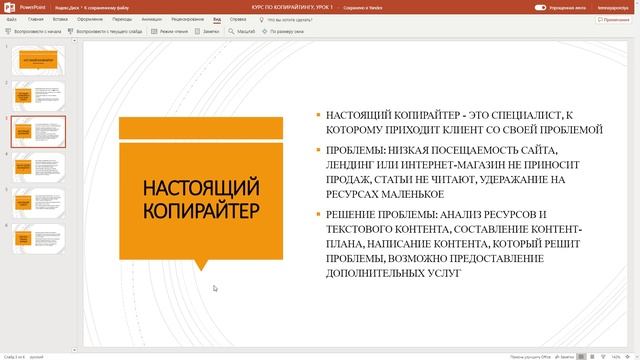Toggle the simplified ribbon switch

pyautogui.click(x=540, y=7)
